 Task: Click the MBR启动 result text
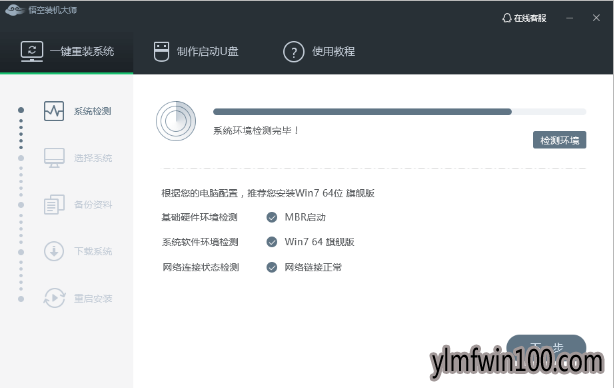[x=305, y=217]
